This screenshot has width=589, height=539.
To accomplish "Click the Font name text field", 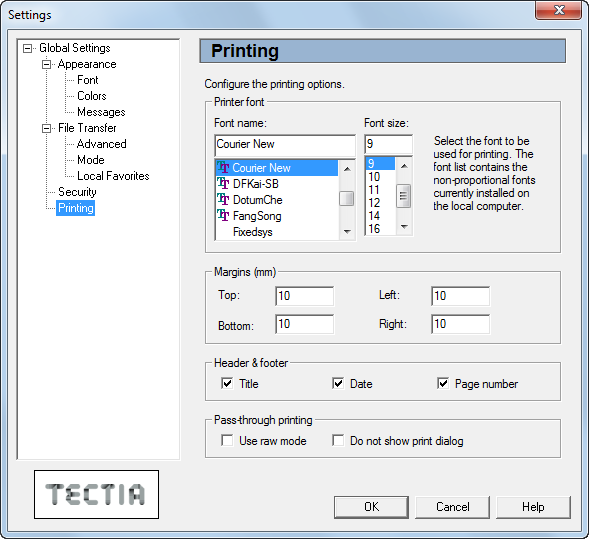I will (x=285, y=145).
